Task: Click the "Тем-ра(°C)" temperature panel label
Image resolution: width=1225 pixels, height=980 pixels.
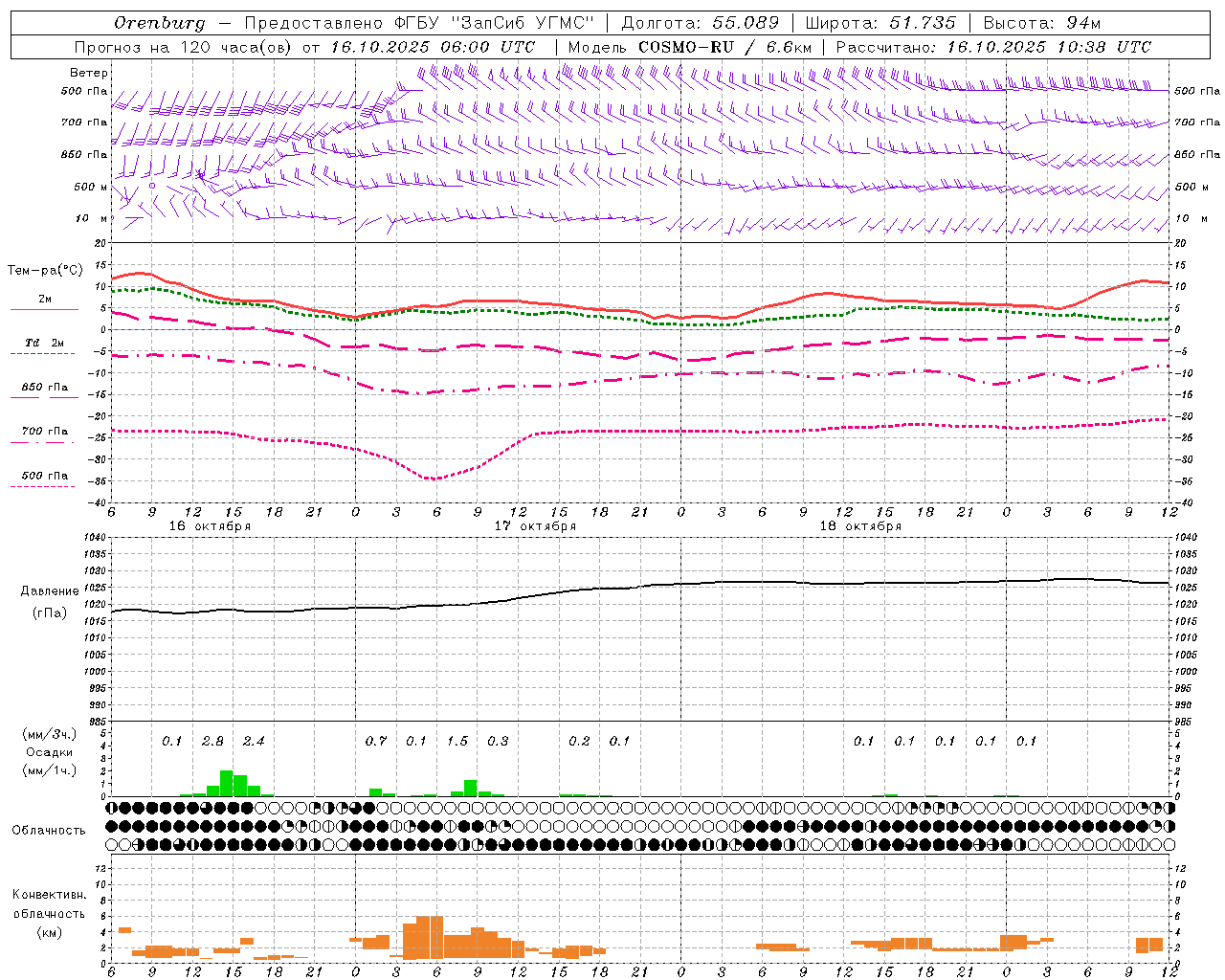Action: (x=45, y=271)
